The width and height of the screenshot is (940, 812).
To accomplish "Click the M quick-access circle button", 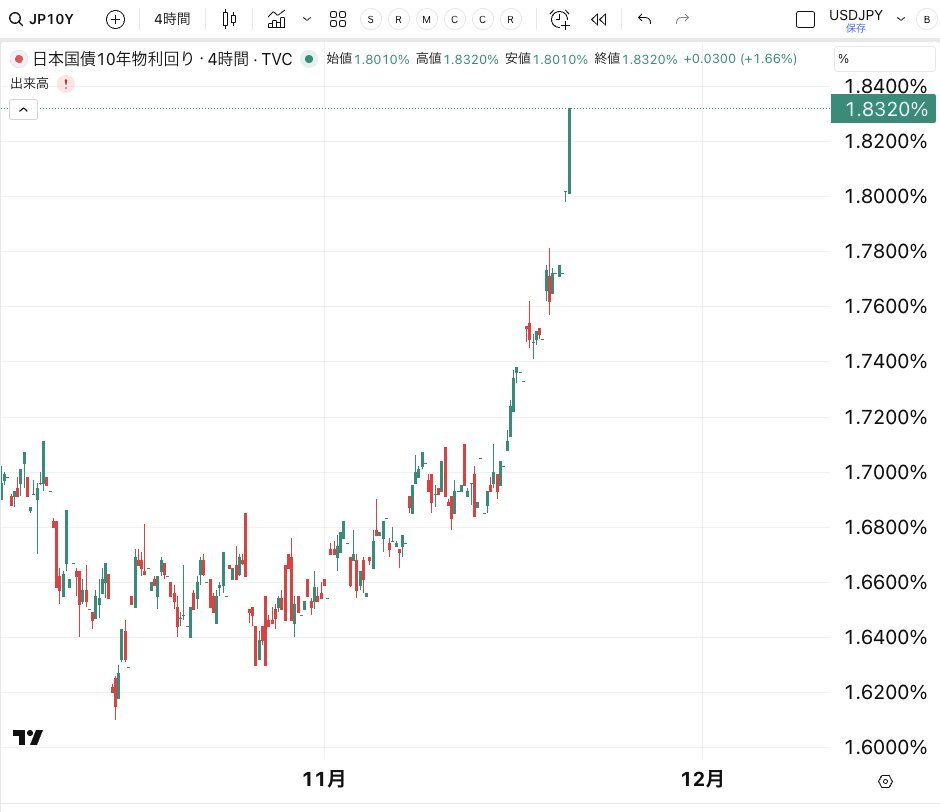I will point(426,19).
